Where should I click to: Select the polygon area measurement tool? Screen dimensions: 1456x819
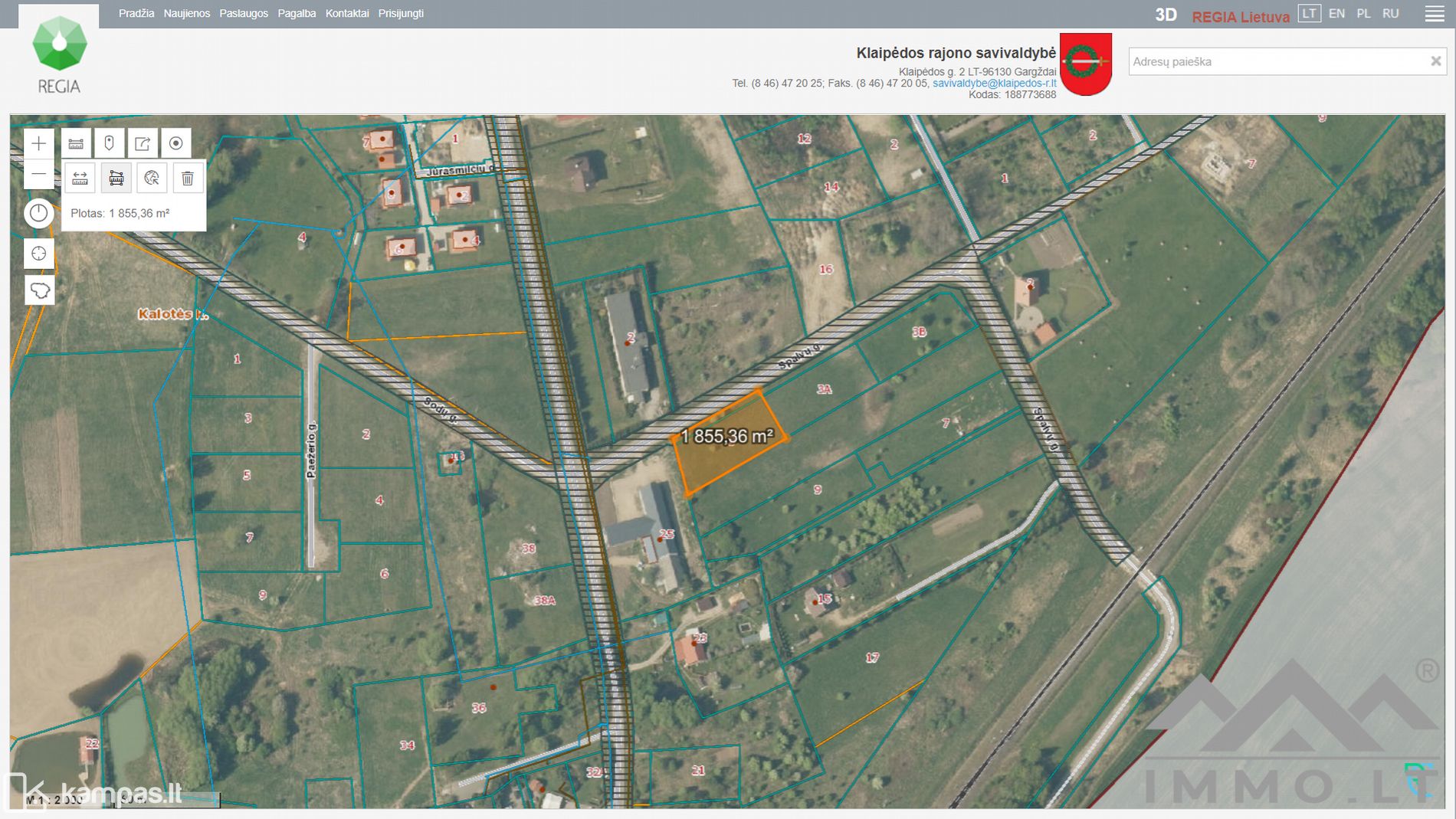(116, 179)
